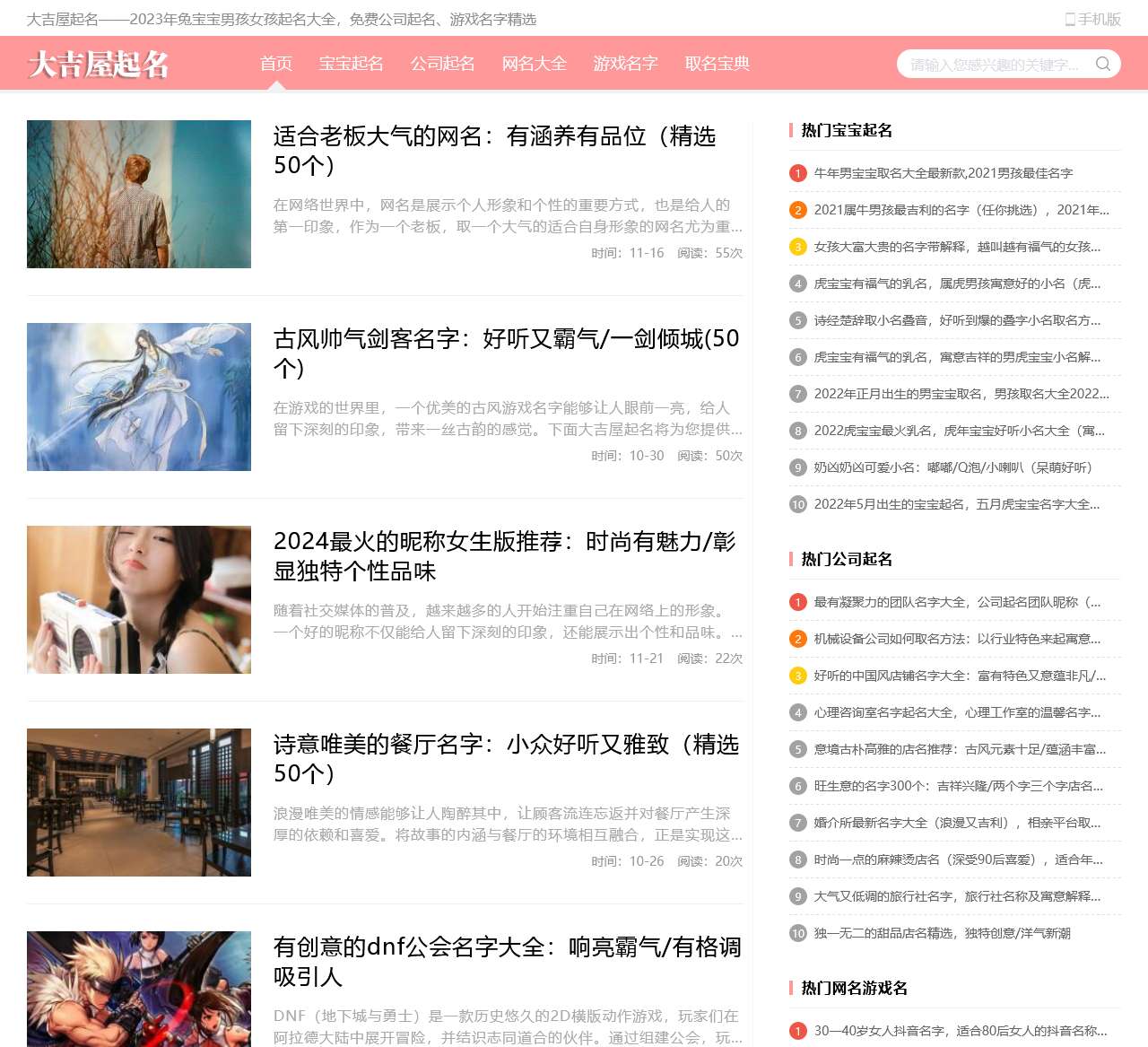Open the 取名宝典 navigation tab
Screen dimensions: 1148x1047
(717, 64)
